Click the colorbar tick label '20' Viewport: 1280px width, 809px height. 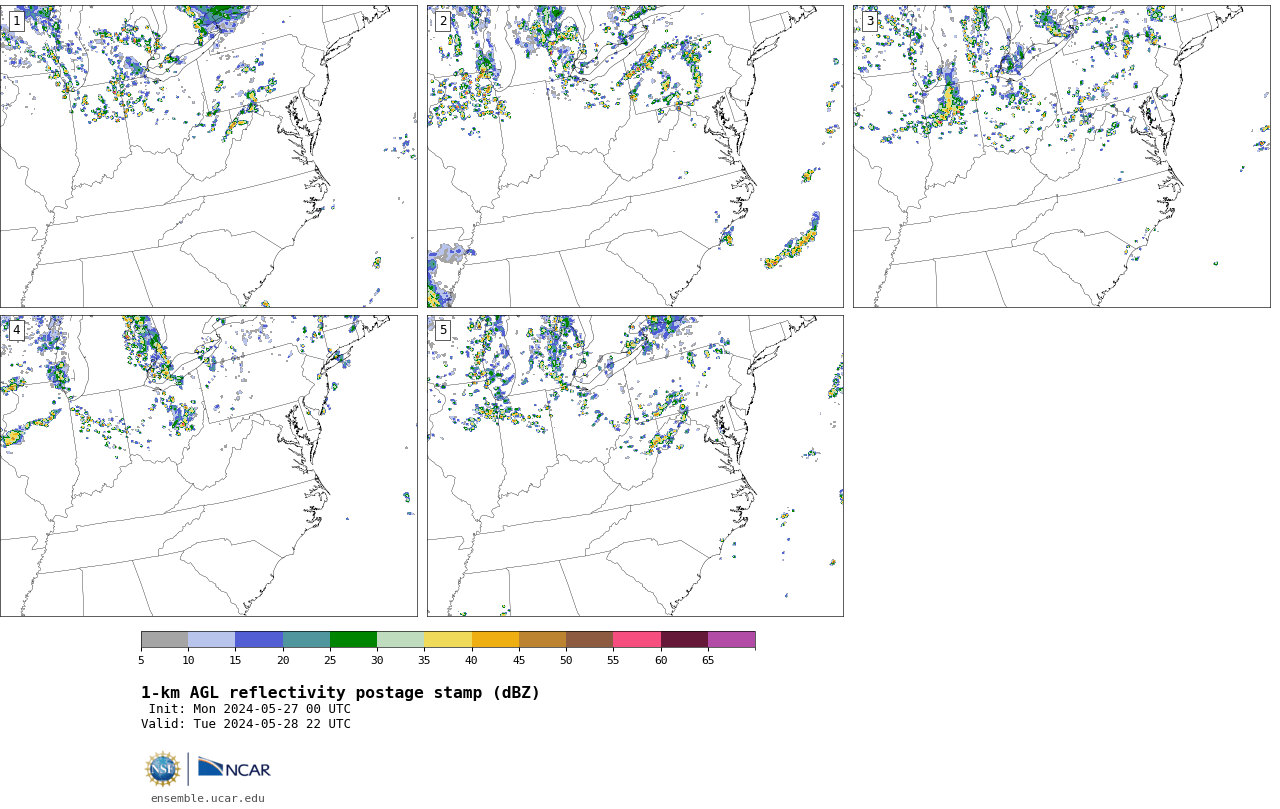[x=283, y=660]
